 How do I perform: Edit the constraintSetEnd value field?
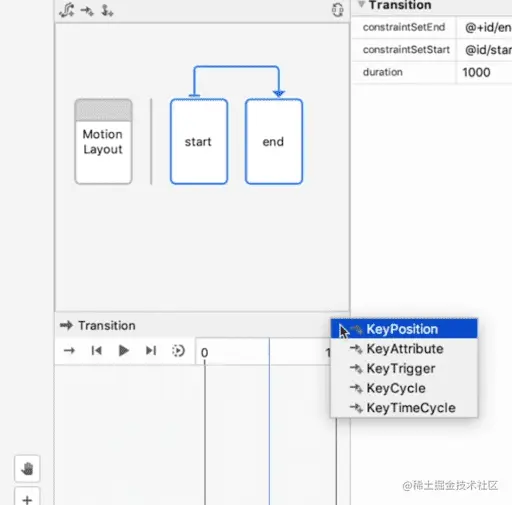484,27
